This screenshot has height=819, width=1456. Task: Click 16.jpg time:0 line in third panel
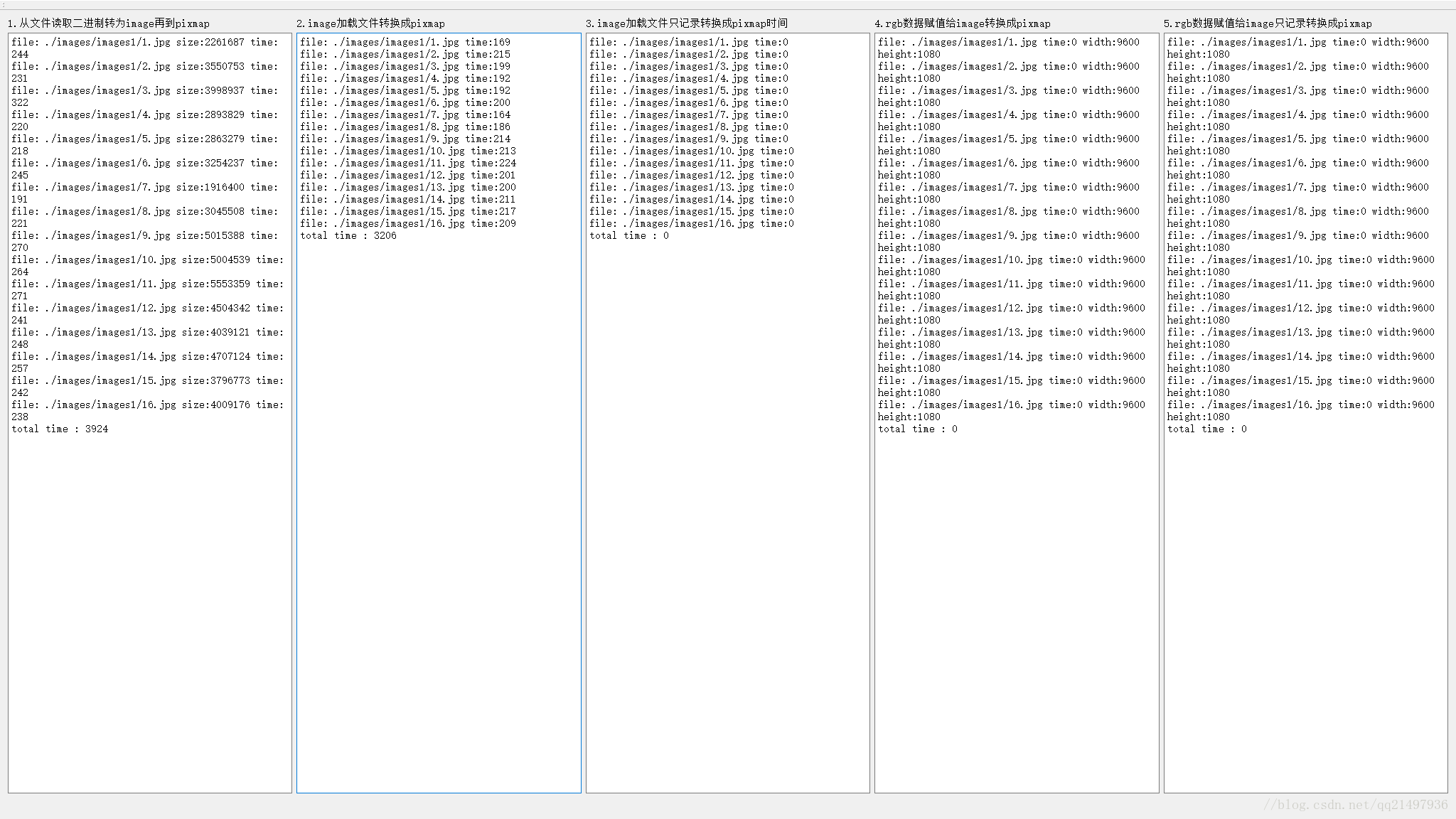point(691,224)
